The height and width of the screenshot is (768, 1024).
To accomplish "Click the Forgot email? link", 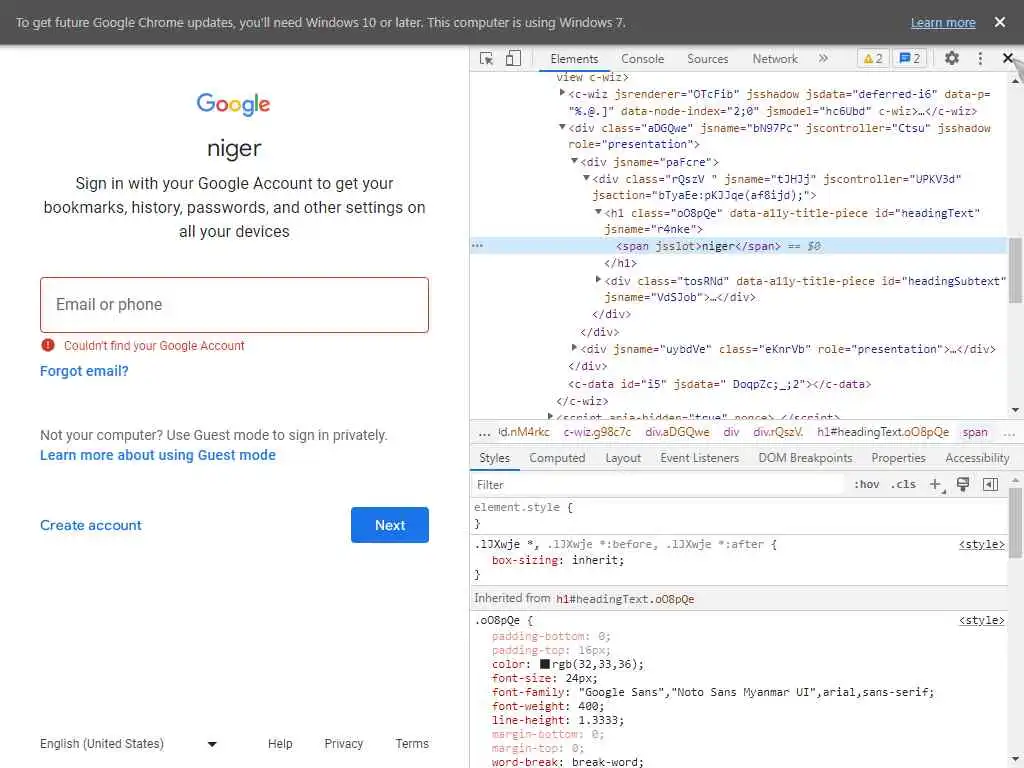I will pos(84,371).
